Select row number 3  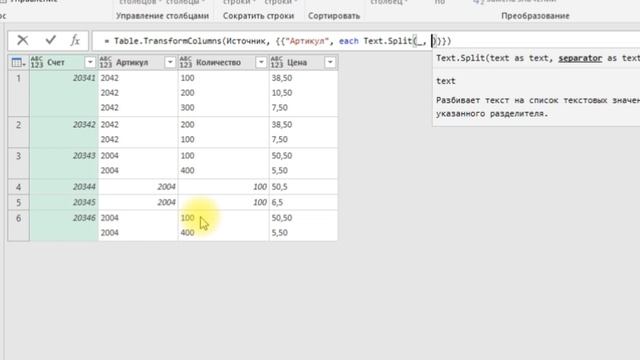[x=18, y=163]
